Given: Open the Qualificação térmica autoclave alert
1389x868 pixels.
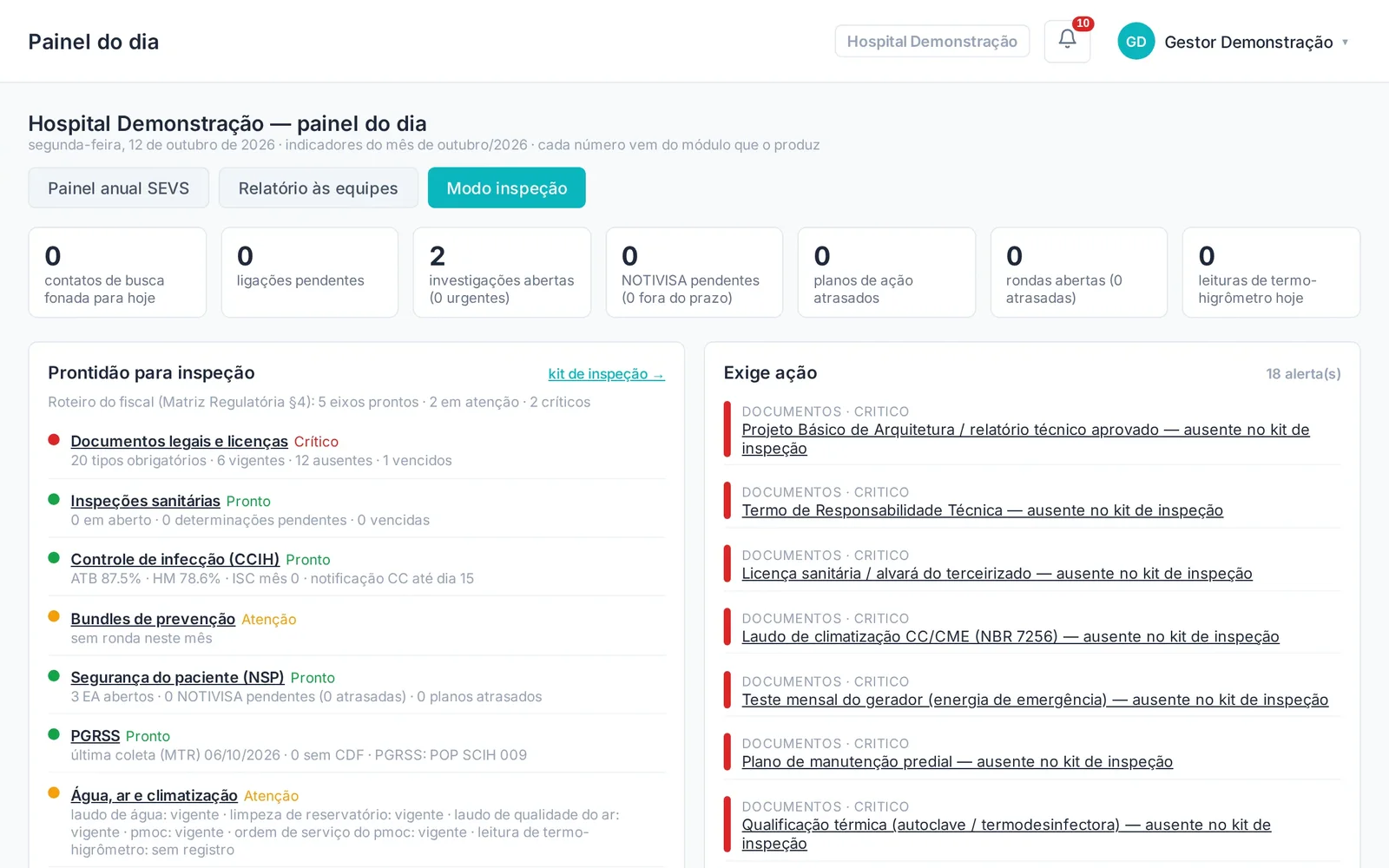Looking at the screenshot, I should 1006,834.
